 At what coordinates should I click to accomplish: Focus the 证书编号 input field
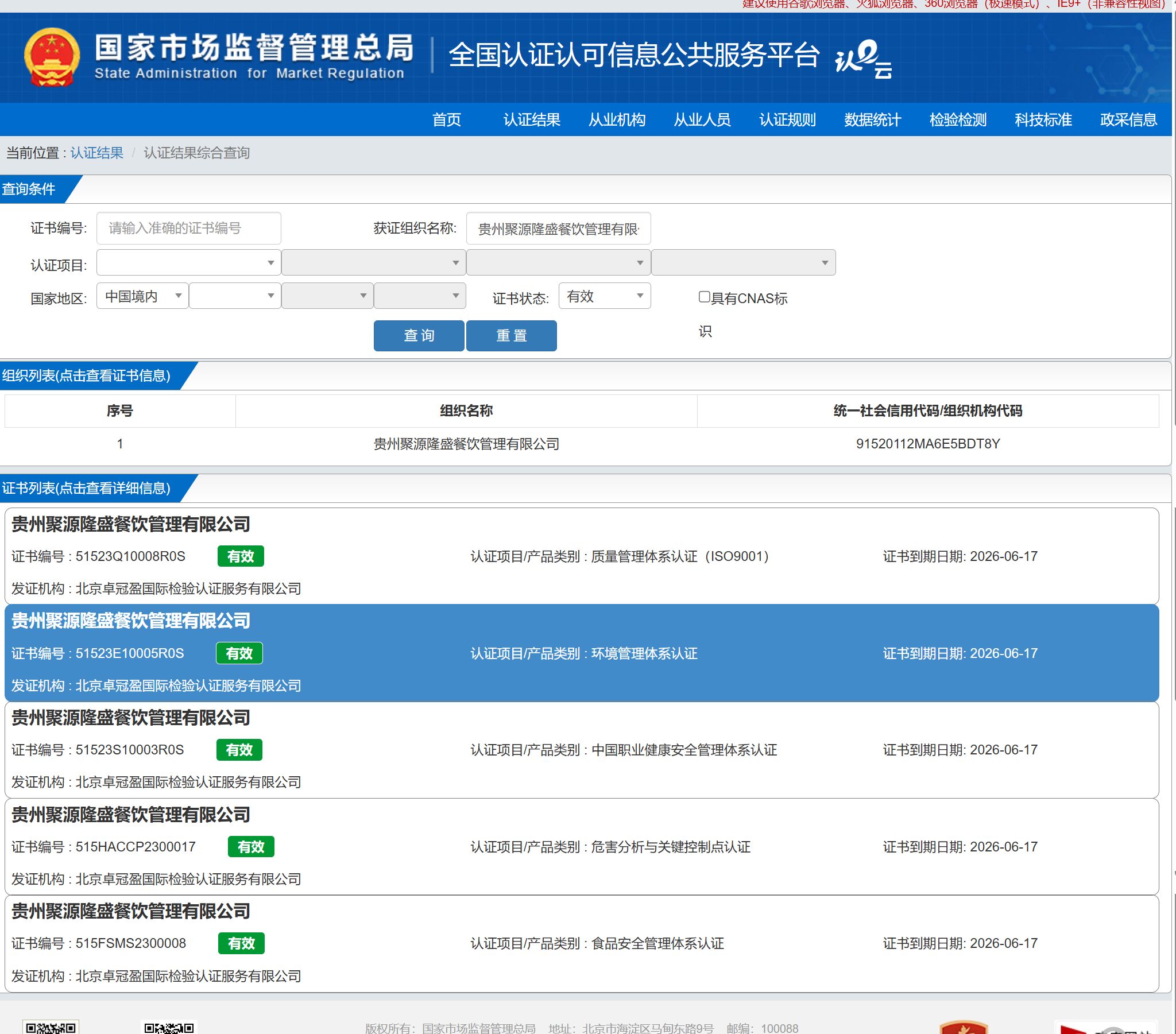tap(189, 229)
